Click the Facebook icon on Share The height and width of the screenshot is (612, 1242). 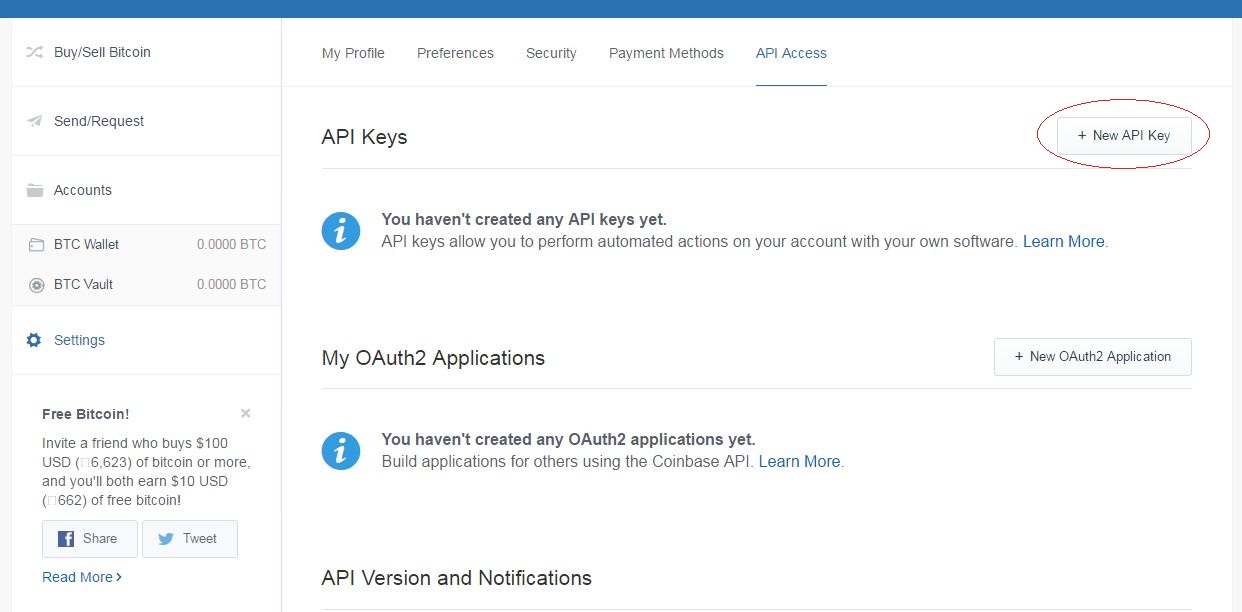tap(66, 539)
